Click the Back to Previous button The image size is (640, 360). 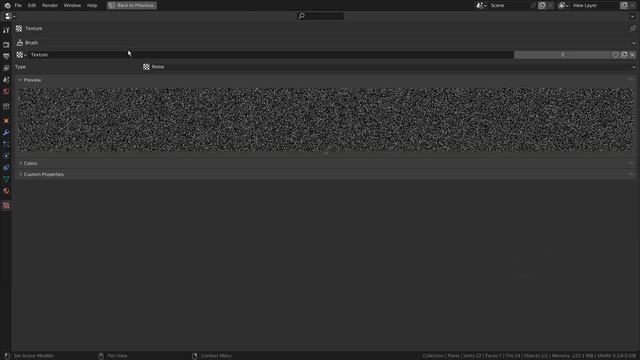pyautogui.click(x=132, y=5)
